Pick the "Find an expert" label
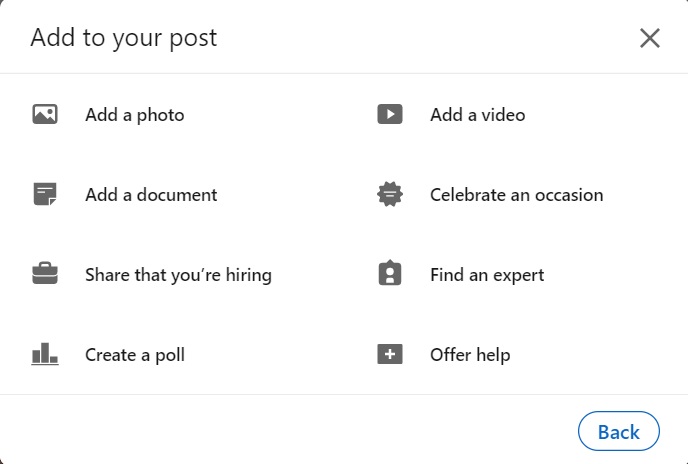The image size is (688, 464). [487, 275]
